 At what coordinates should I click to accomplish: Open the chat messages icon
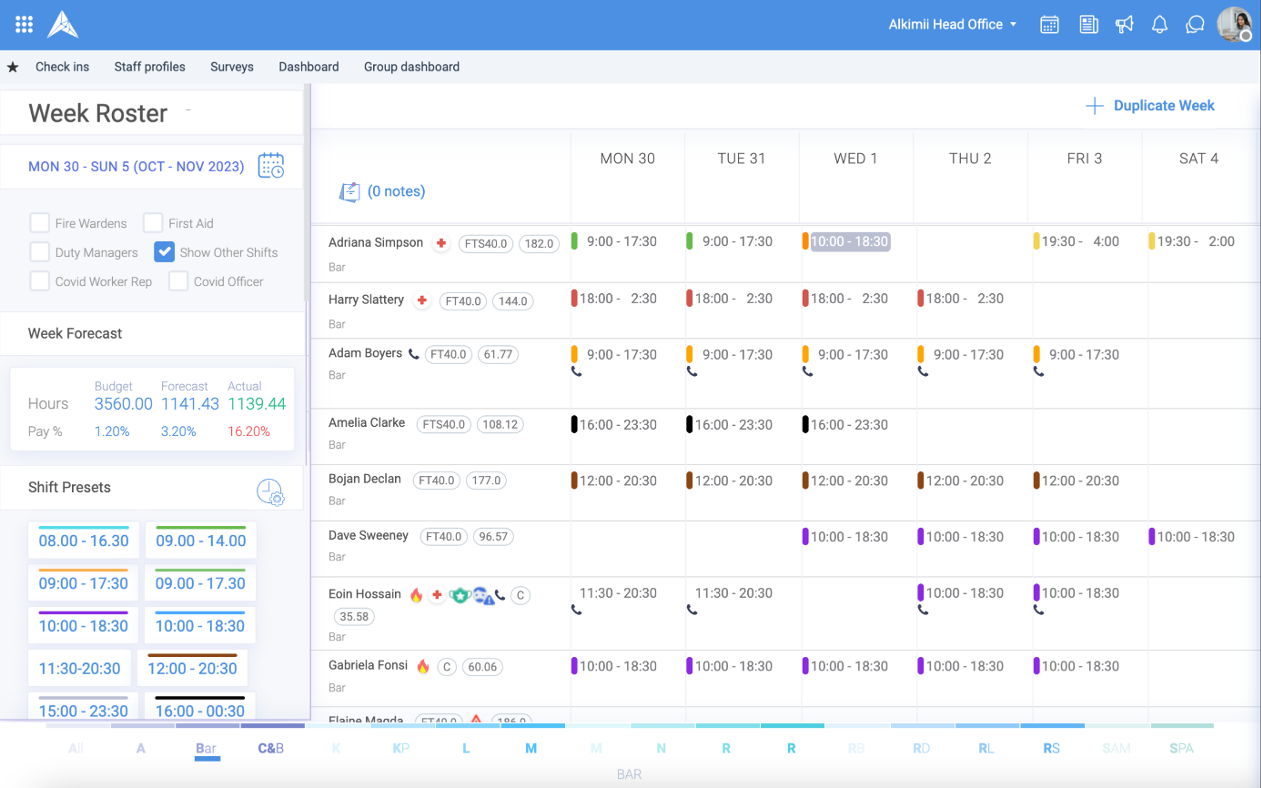point(1194,25)
